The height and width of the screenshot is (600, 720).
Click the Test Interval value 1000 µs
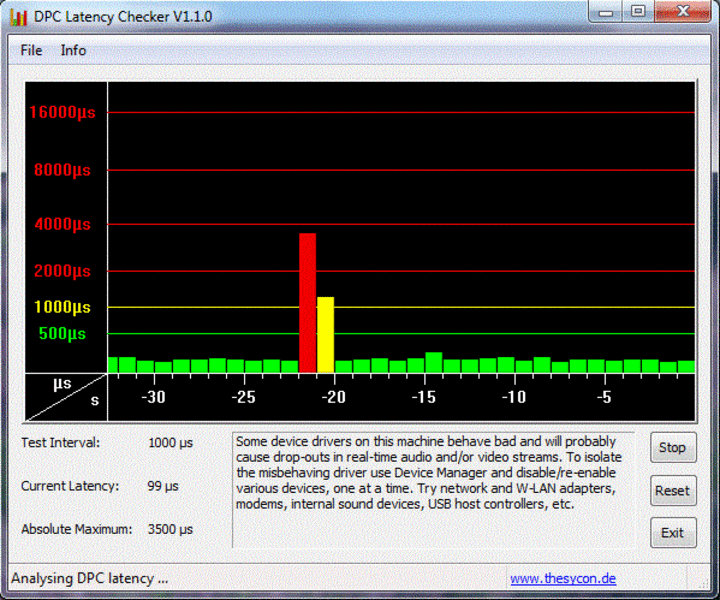pos(170,443)
